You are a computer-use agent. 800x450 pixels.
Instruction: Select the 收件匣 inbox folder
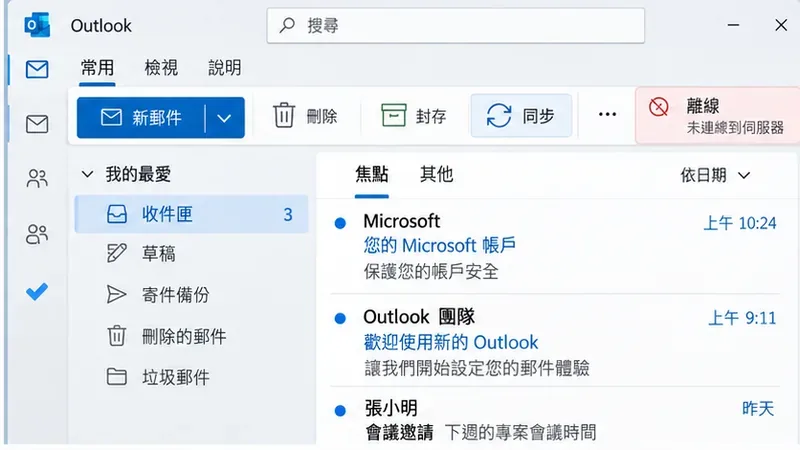click(x=191, y=214)
